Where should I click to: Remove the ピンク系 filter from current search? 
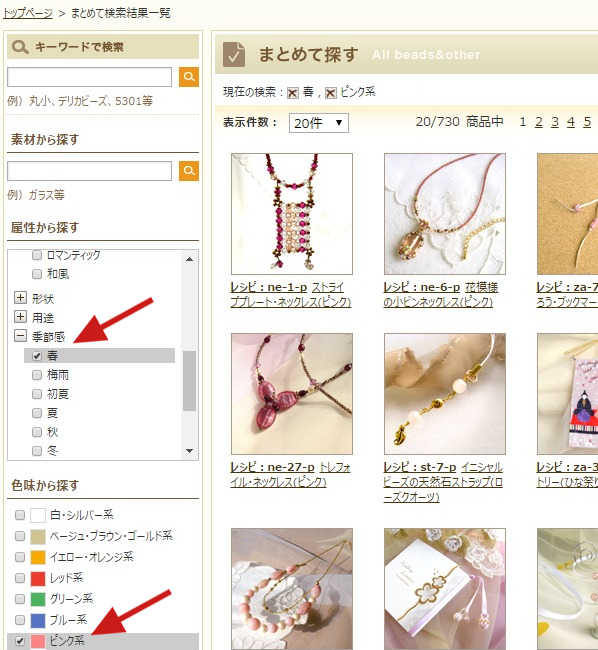point(330,93)
